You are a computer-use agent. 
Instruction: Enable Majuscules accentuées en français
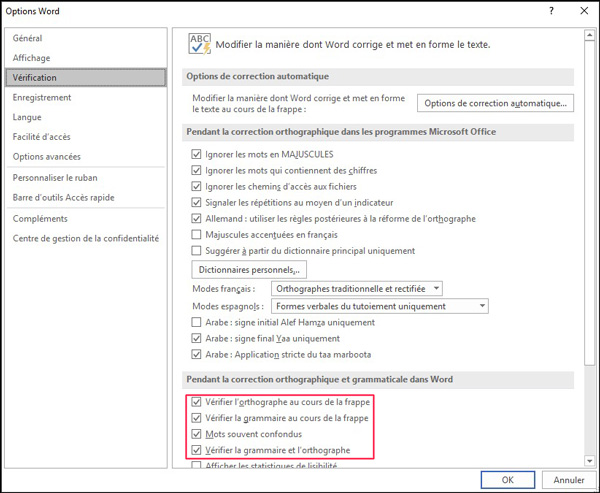click(196, 234)
